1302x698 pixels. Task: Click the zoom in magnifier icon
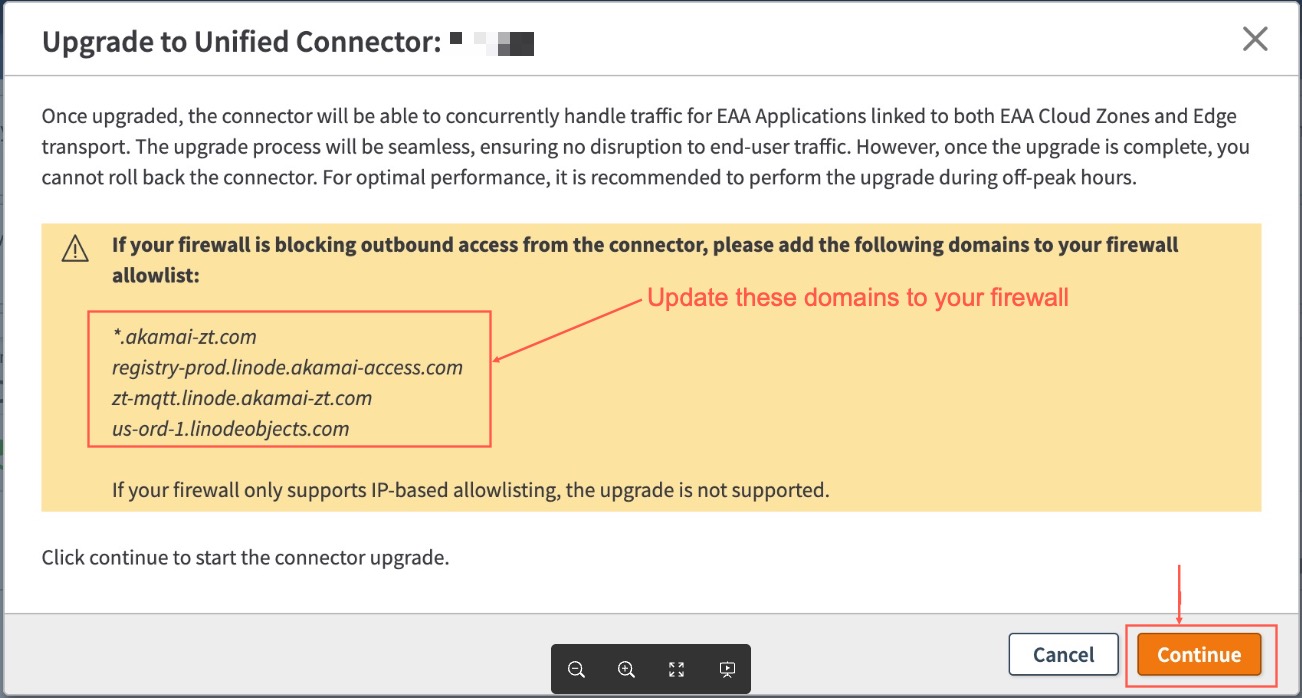(626, 670)
